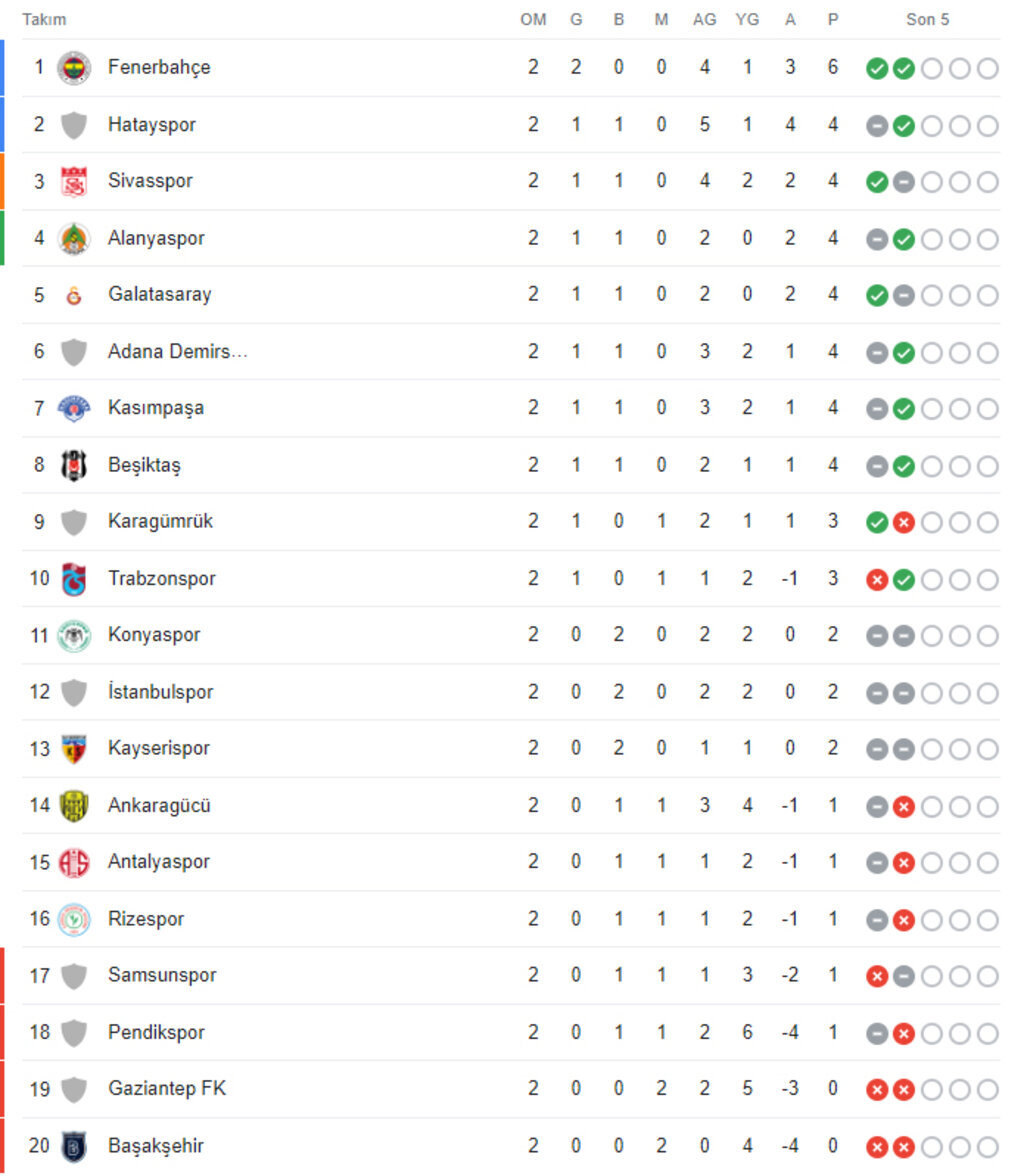1024x1176 pixels.
Task: Click the Galatasaray crest icon
Action: (74, 295)
